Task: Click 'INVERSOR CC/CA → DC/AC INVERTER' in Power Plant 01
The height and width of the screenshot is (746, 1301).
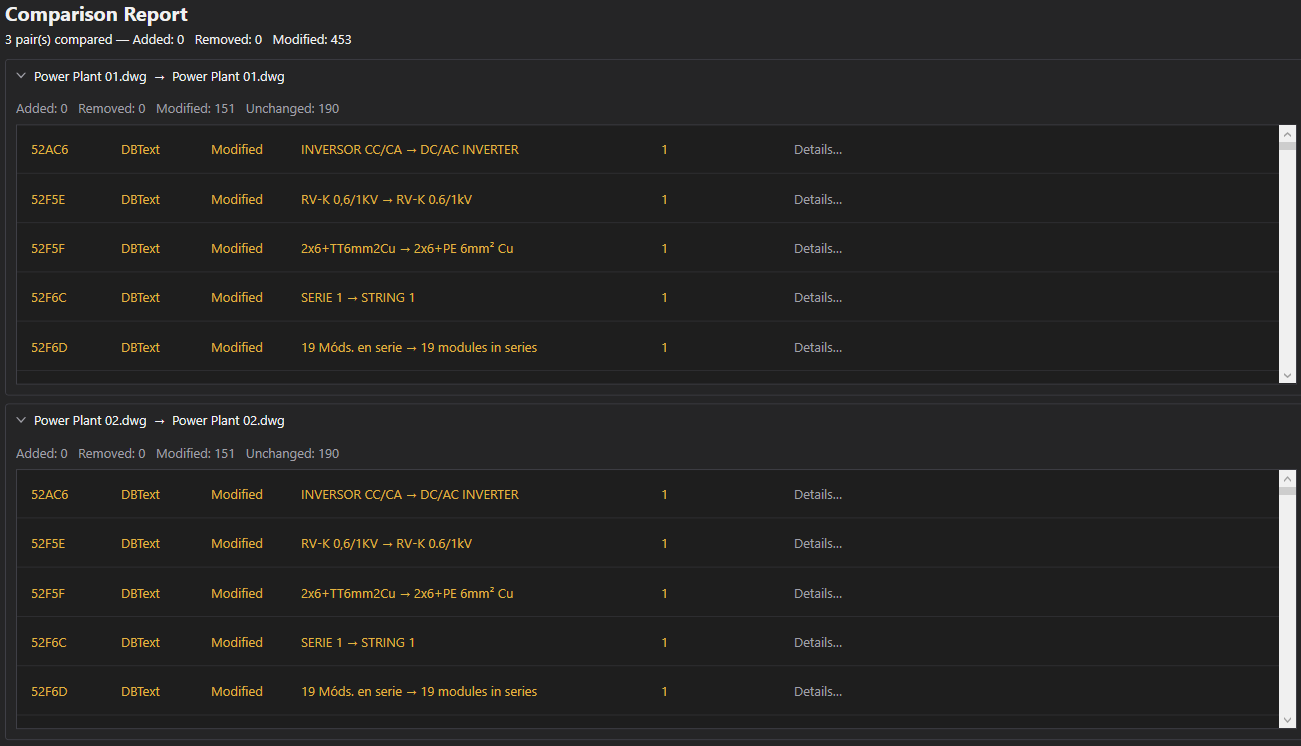Action: [410, 150]
